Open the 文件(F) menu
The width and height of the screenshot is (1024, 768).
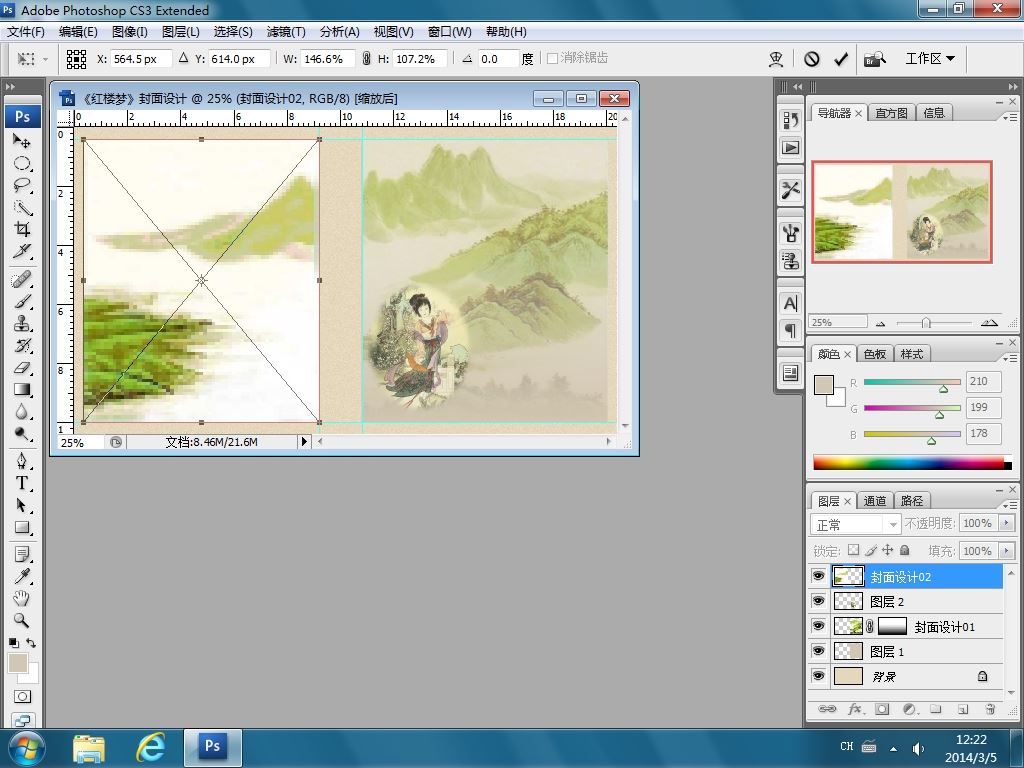(x=25, y=31)
